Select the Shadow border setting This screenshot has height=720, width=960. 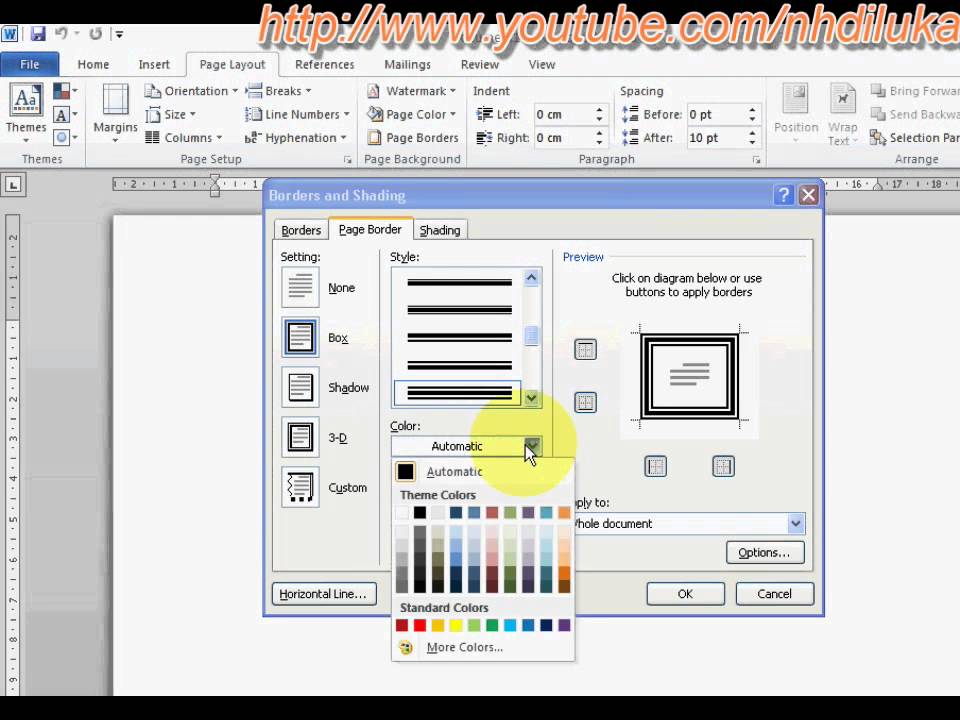[x=300, y=387]
